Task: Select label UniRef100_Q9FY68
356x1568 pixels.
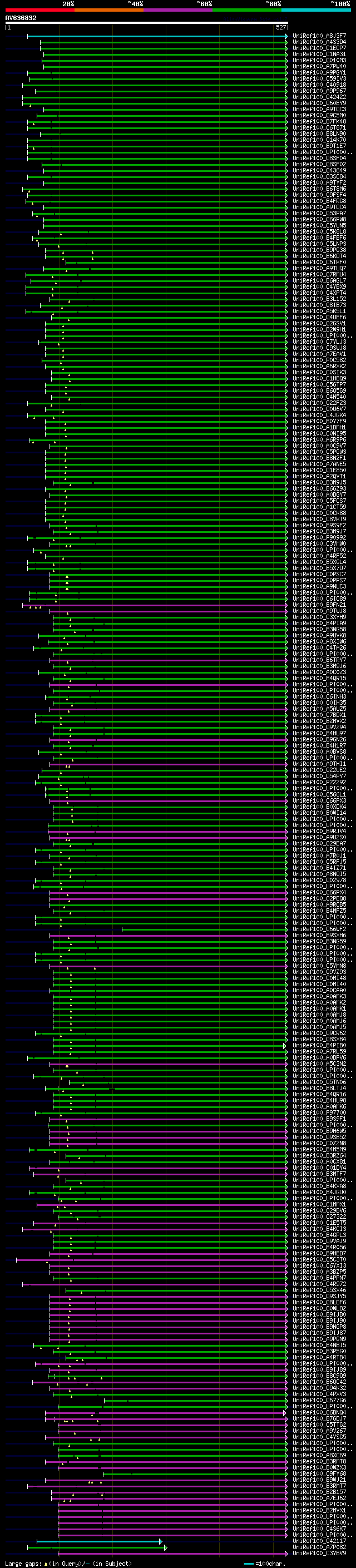Action: [x=319, y=1473]
